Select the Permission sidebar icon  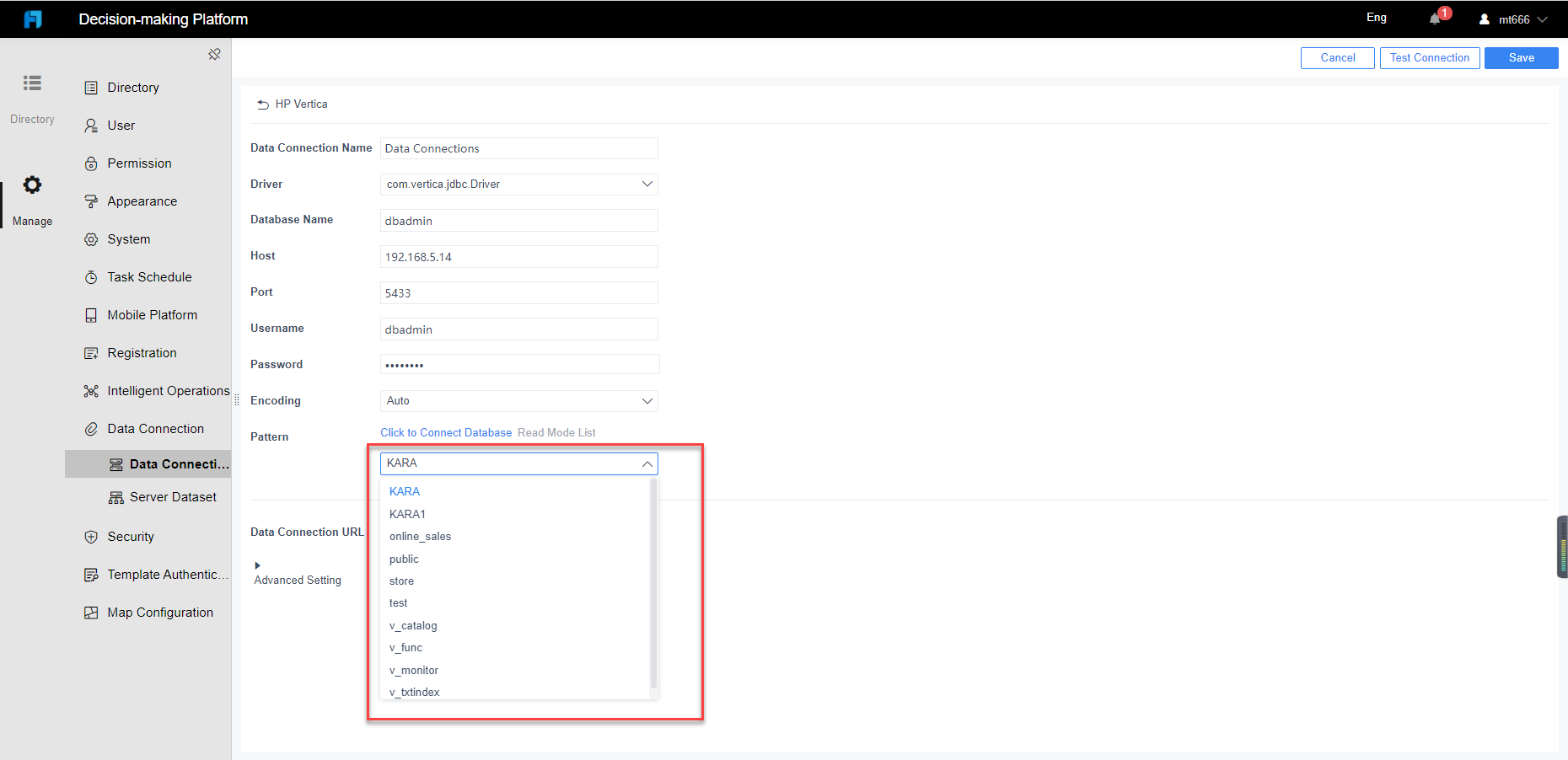91,163
